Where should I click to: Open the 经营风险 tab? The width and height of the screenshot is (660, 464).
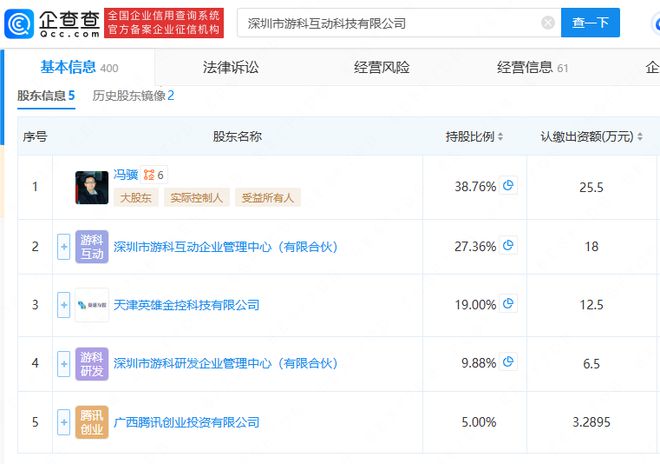381,68
